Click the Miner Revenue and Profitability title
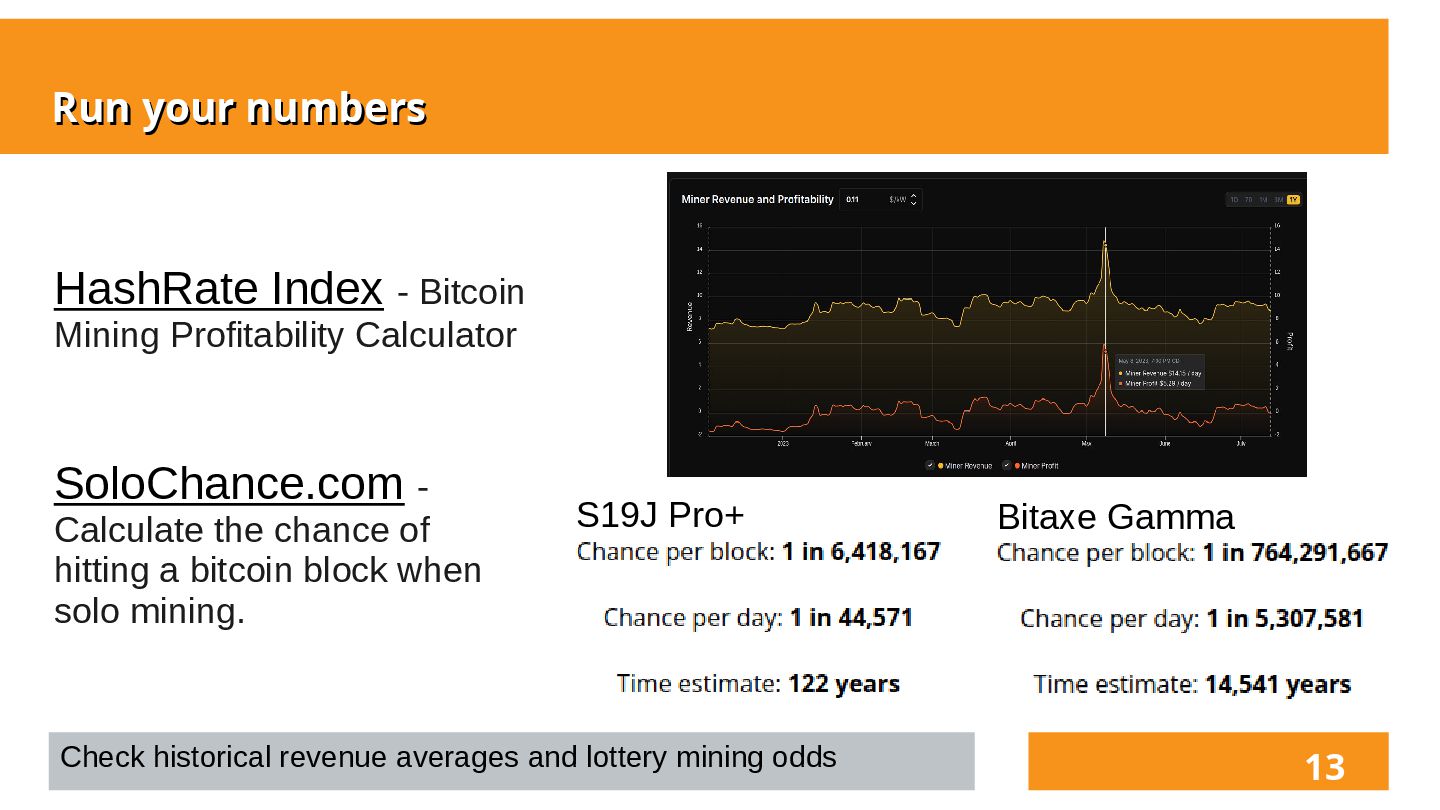Image resolution: width=1440 pixels, height=810 pixels. (757, 200)
